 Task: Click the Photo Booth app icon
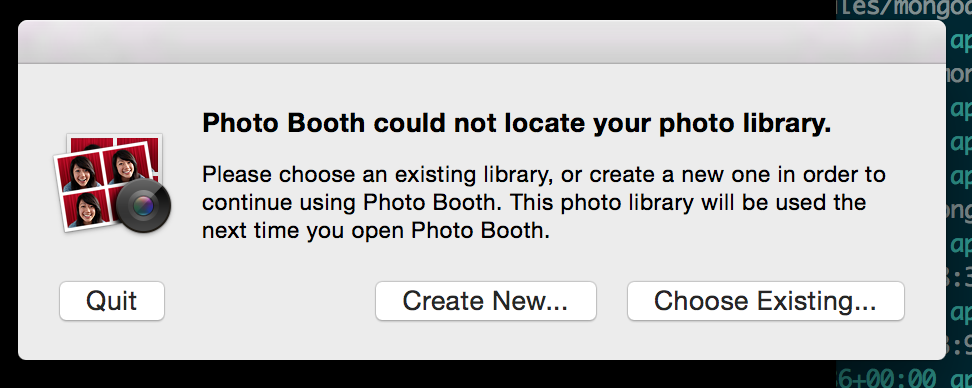click(112, 183)
